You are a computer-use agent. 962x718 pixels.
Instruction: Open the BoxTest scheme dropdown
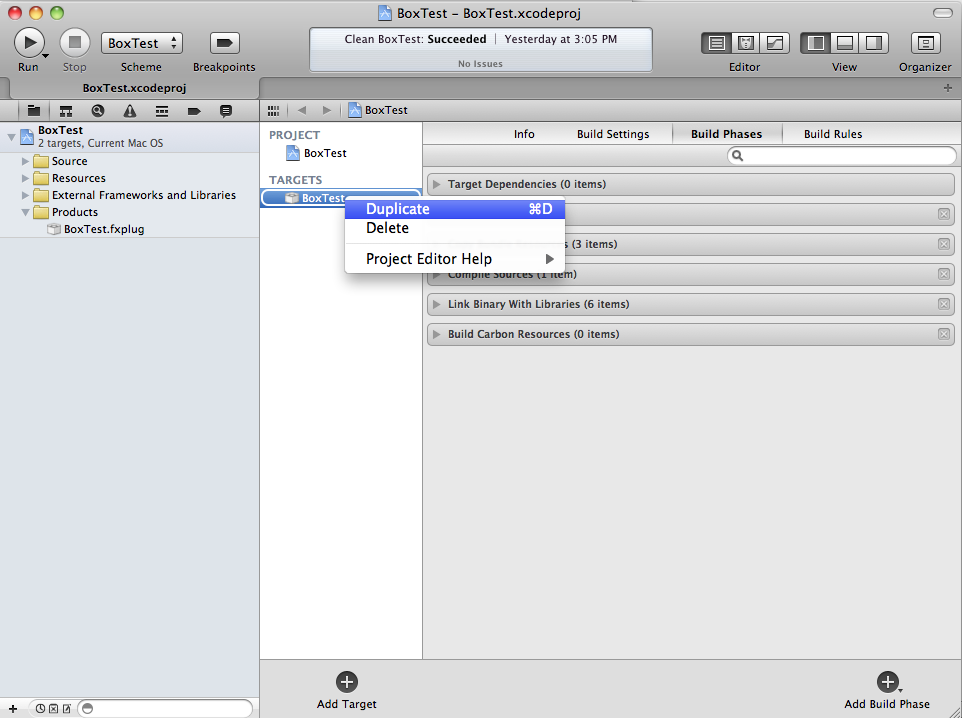(142, 43)
